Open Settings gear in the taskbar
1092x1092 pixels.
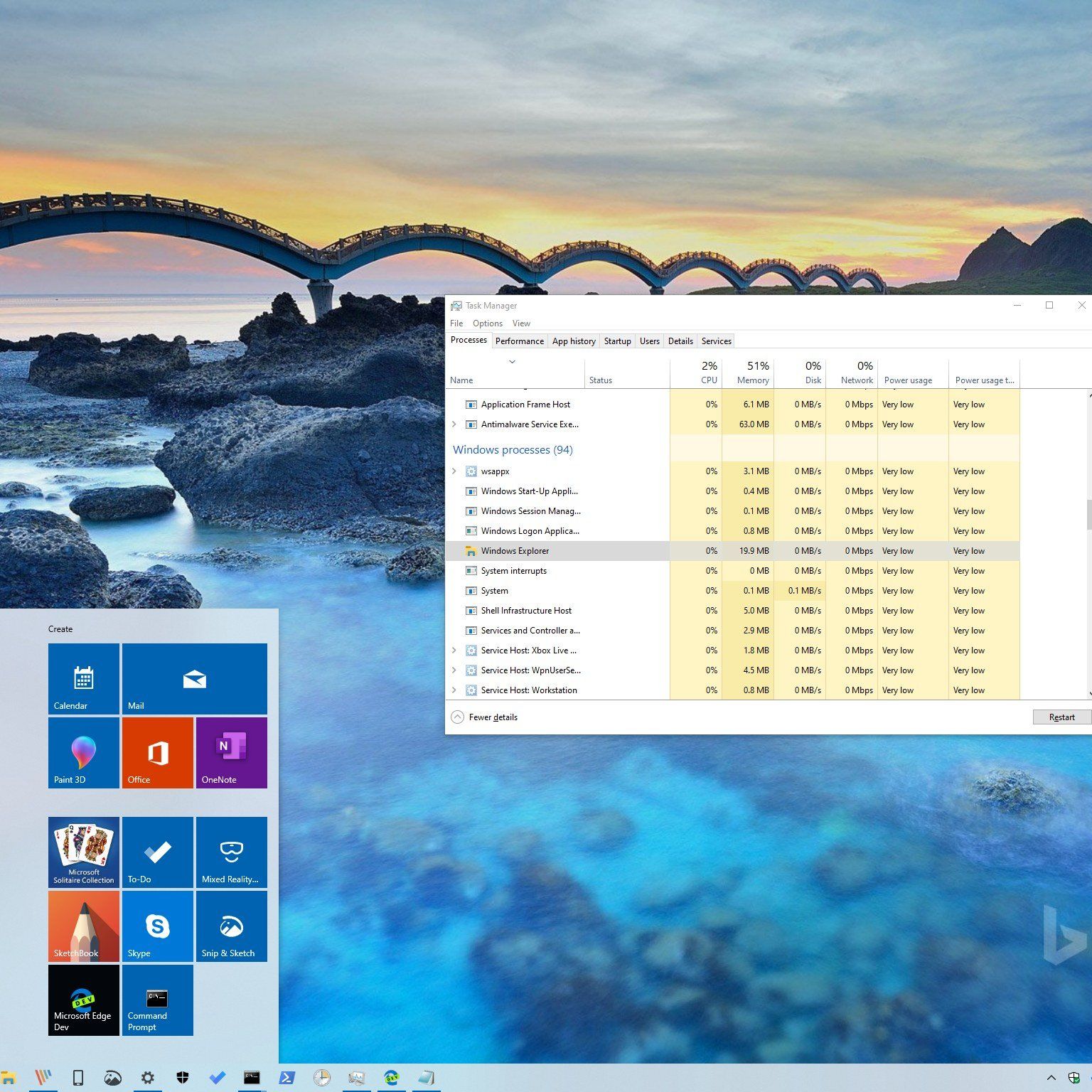click(x=147, y=1078)
